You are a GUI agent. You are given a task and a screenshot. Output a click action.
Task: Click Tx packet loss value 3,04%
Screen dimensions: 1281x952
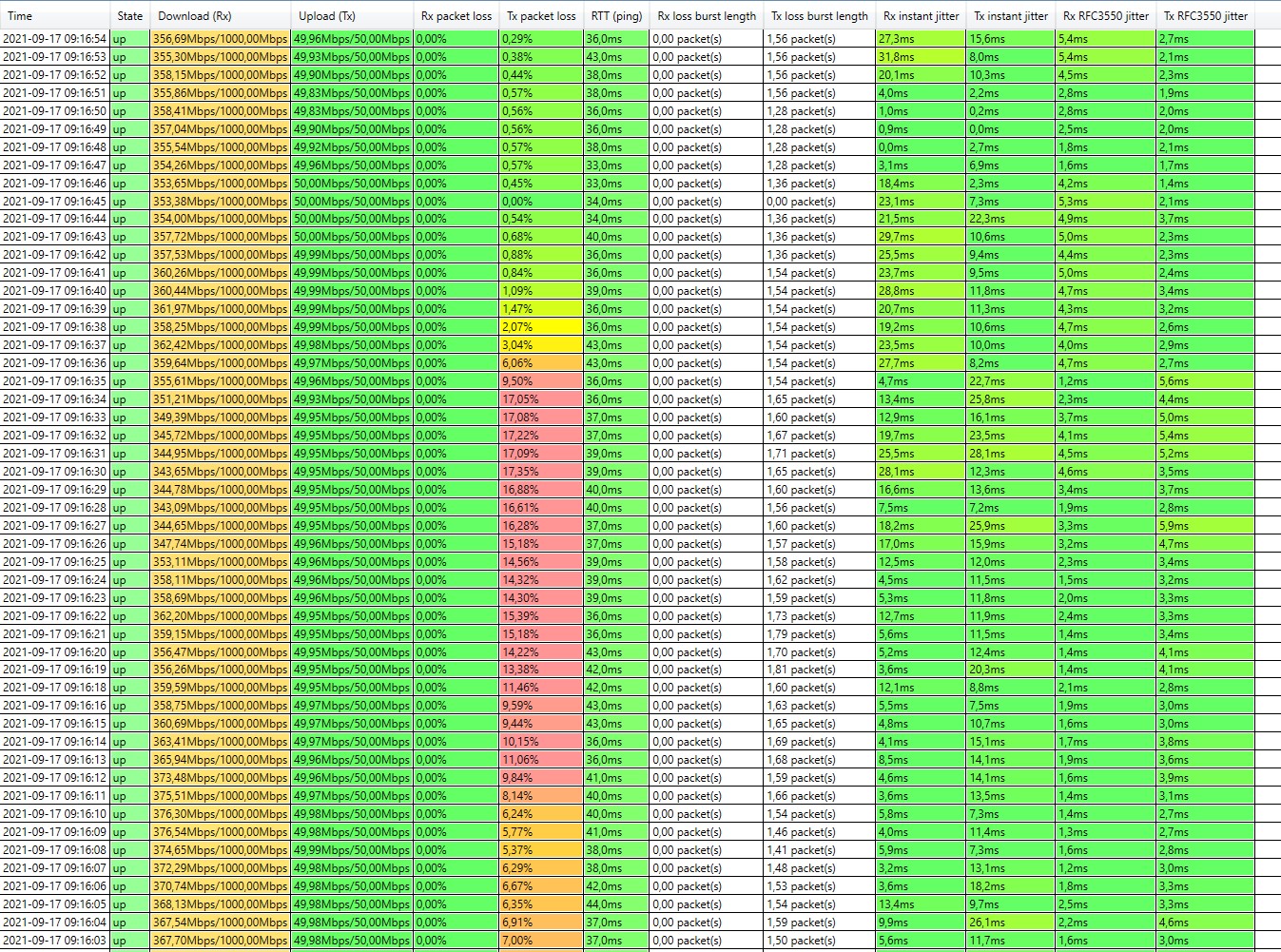pyautogui.click(x=541, y=345)
